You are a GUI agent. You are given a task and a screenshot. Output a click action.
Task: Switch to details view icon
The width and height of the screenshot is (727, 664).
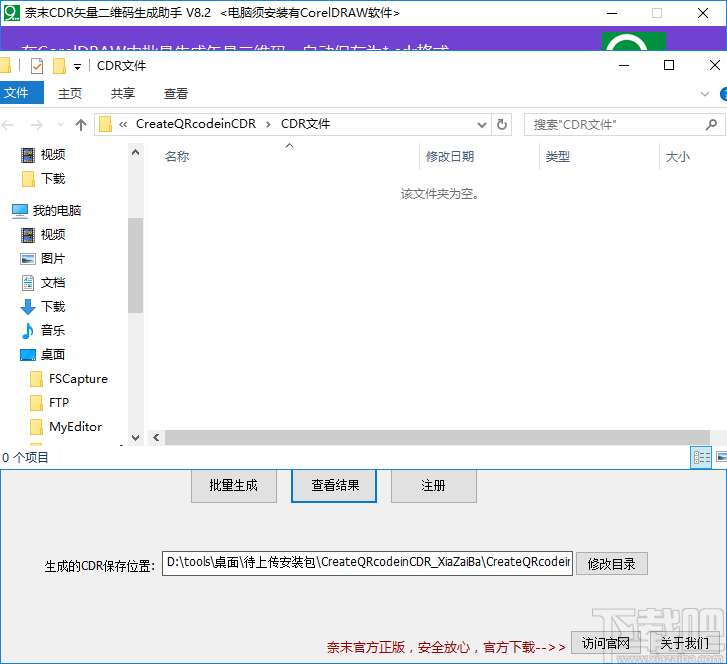coord(701,458)
